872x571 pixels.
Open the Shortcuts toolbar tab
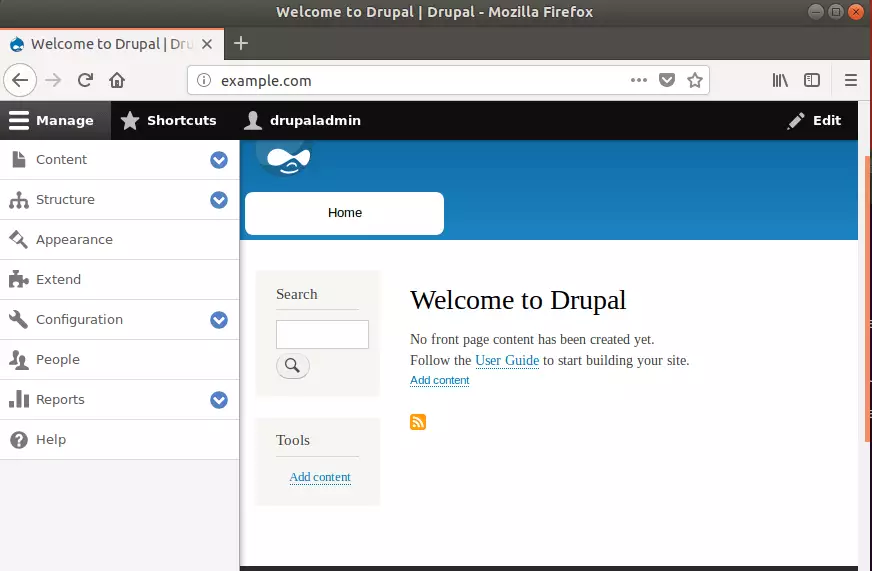169,120
